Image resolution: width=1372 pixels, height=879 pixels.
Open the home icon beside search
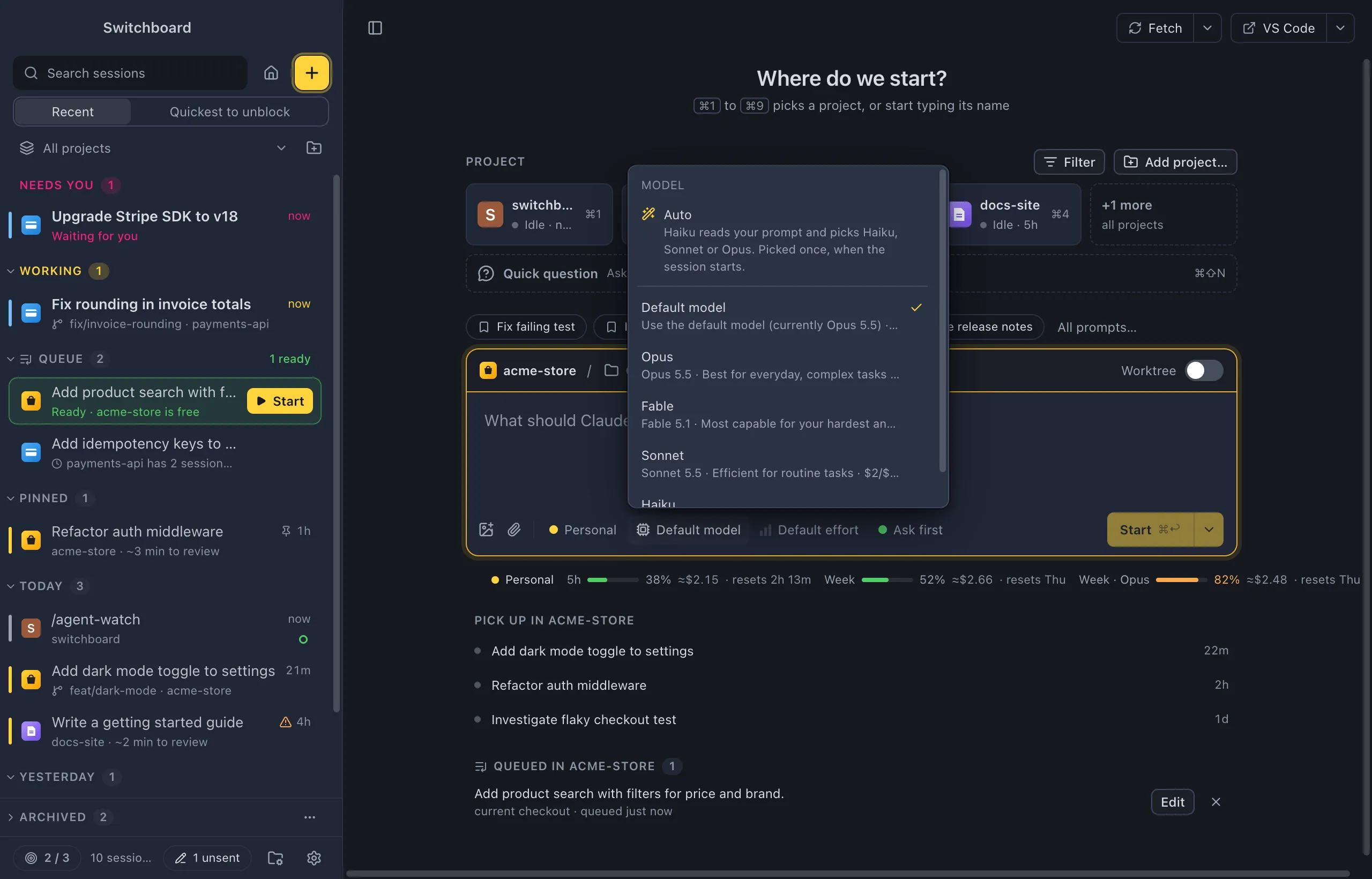(271, 72)
